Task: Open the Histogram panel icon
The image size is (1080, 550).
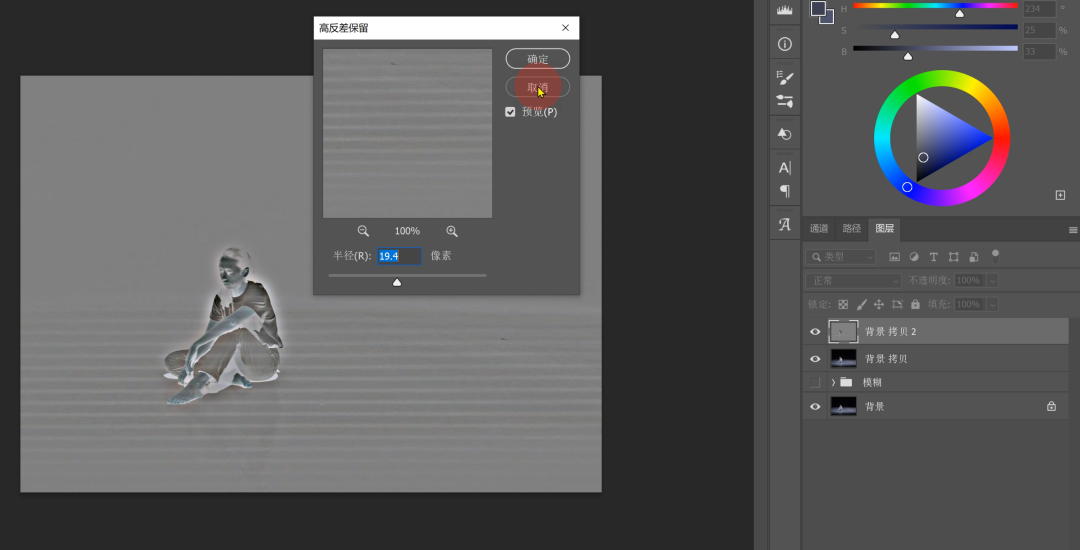Action: [x=785, y=10]
